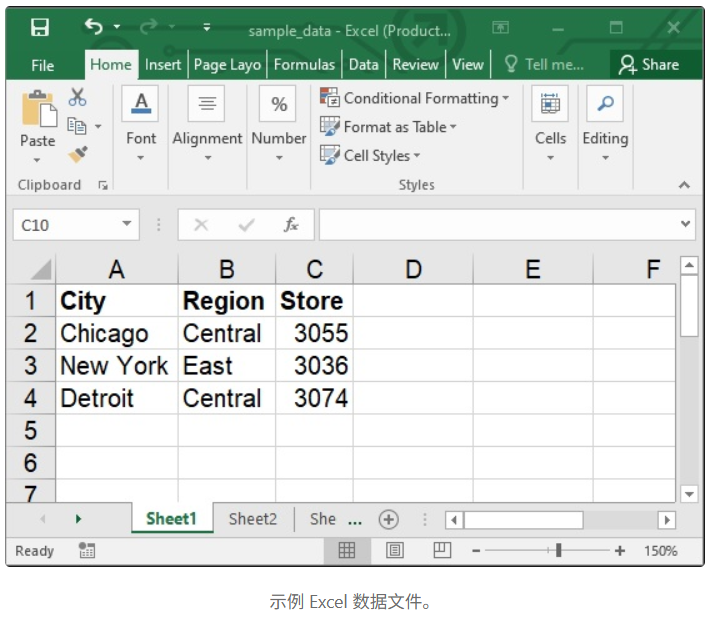Select column A header

click(117, 269)
